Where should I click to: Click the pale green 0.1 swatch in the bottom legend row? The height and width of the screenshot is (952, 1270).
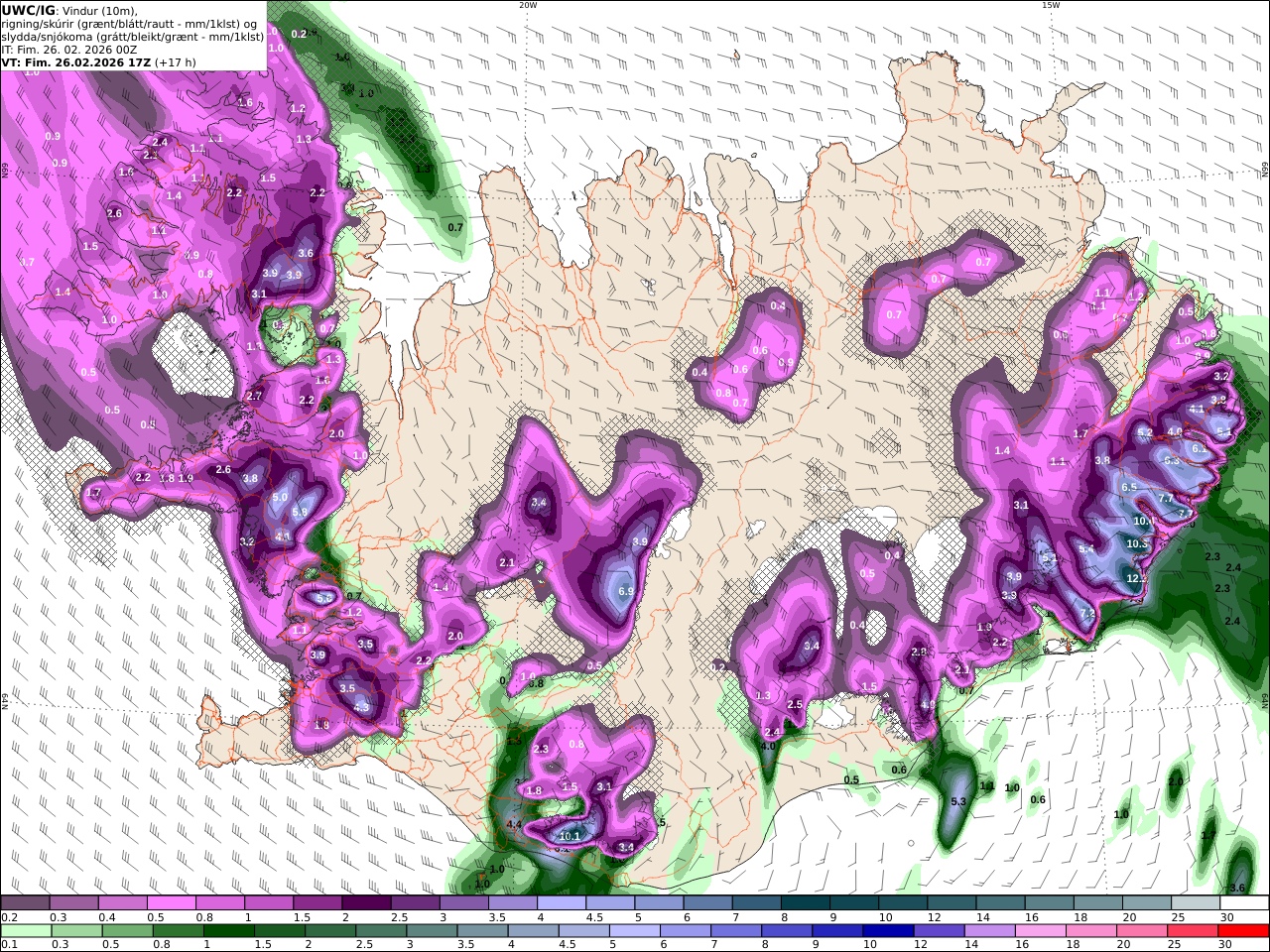tap(25, 931)
